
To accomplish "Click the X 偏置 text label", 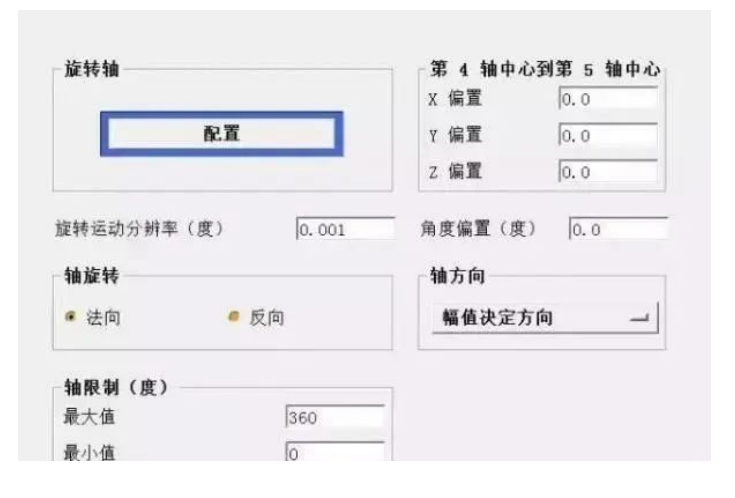I will point(455,99).
